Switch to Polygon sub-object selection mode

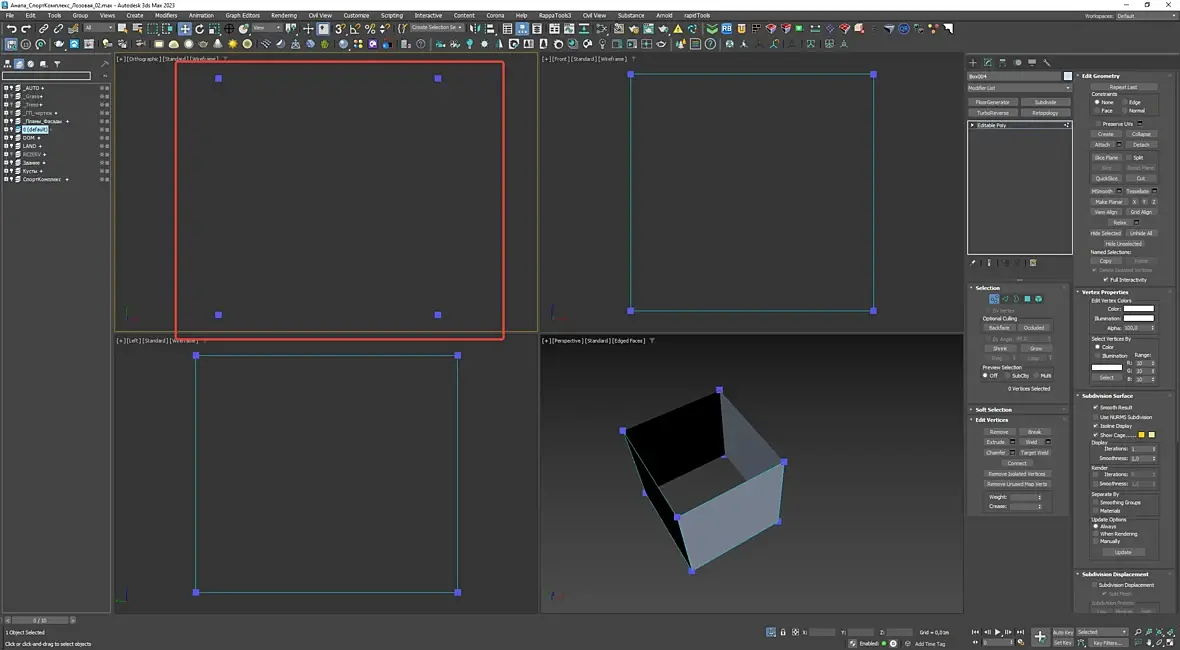1027,299
